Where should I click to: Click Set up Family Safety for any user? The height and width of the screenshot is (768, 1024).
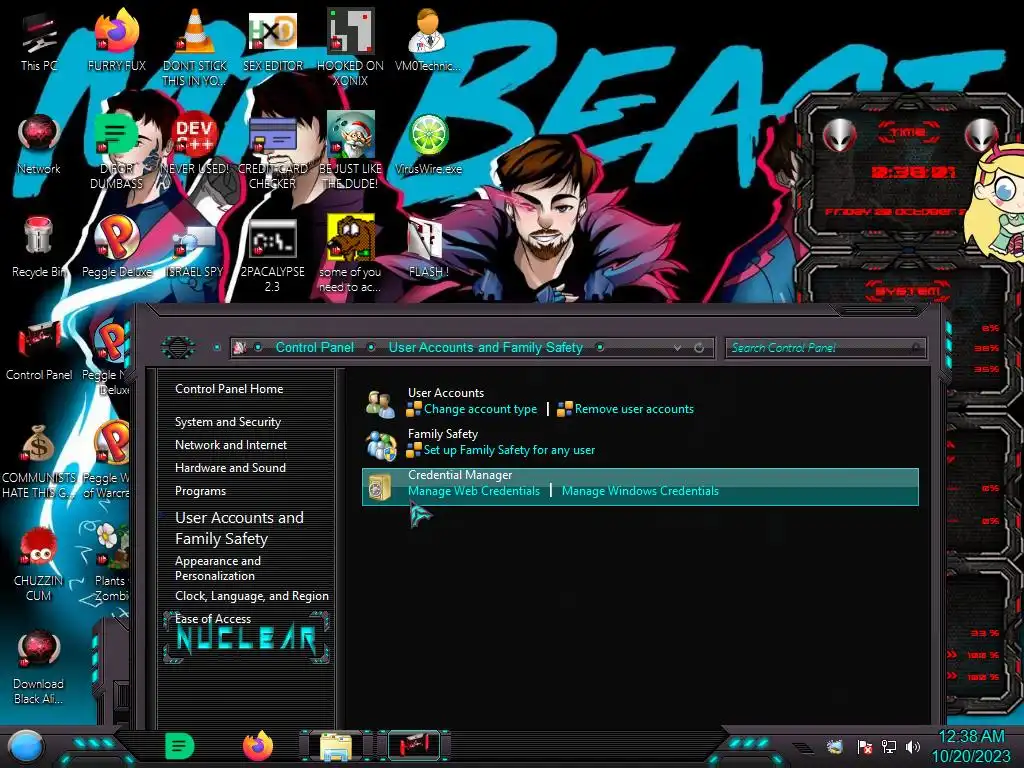coord(509,450)
